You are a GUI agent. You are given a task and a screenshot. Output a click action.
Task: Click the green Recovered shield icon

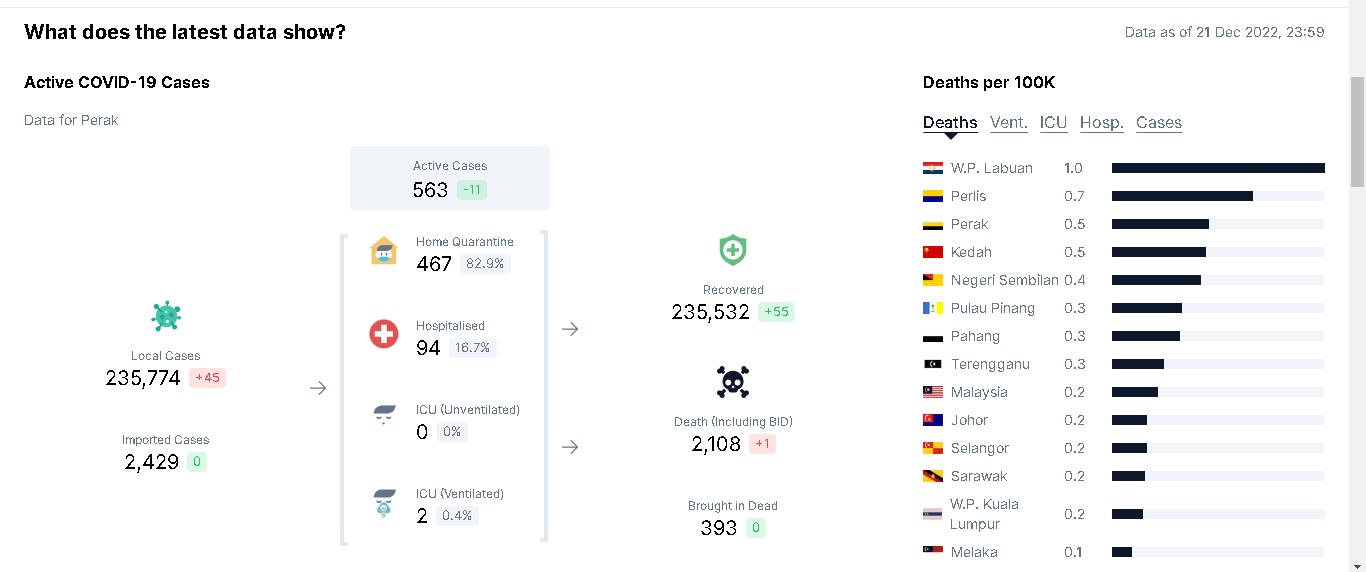[x=733, y=250]
